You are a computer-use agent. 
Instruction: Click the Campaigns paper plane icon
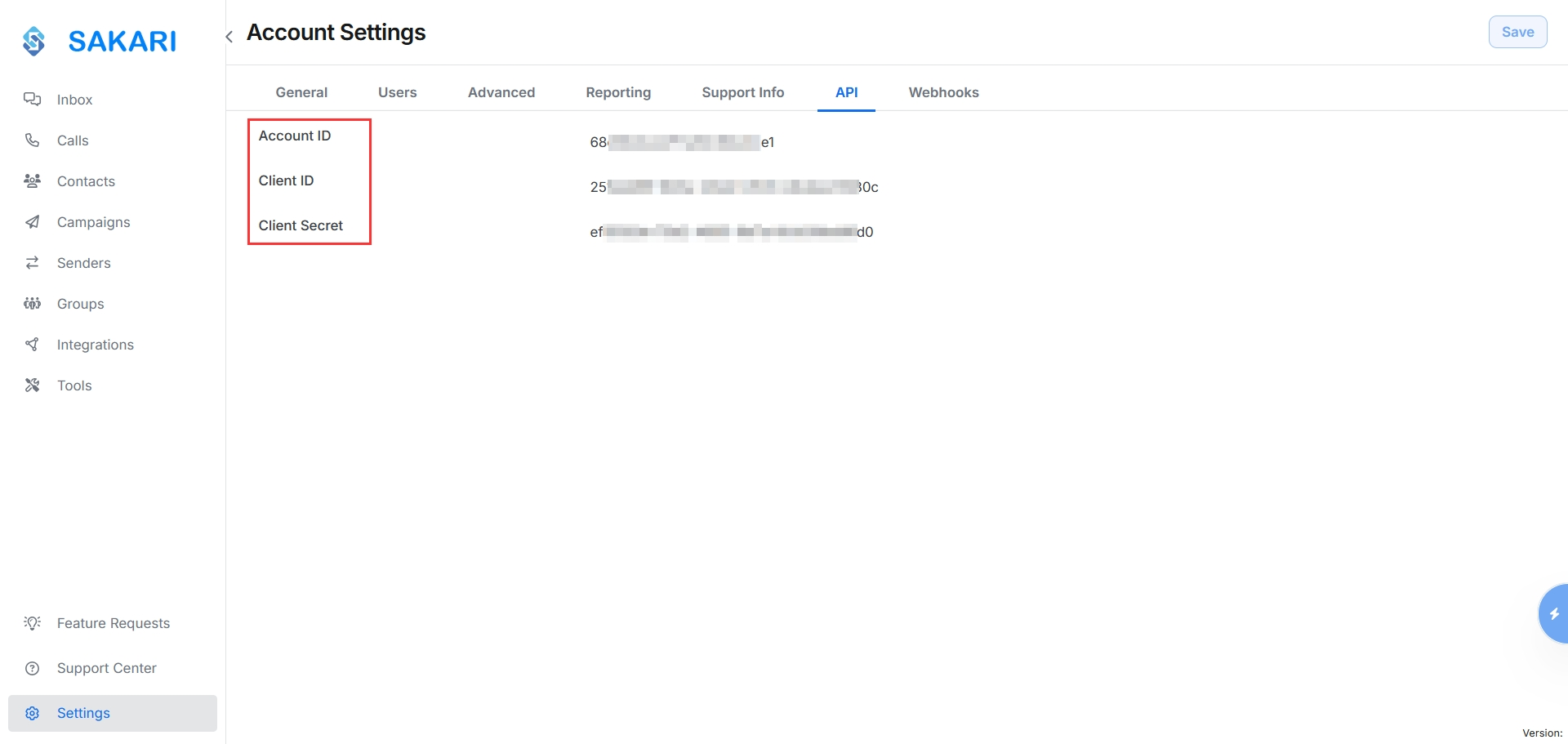pos(32,222)
